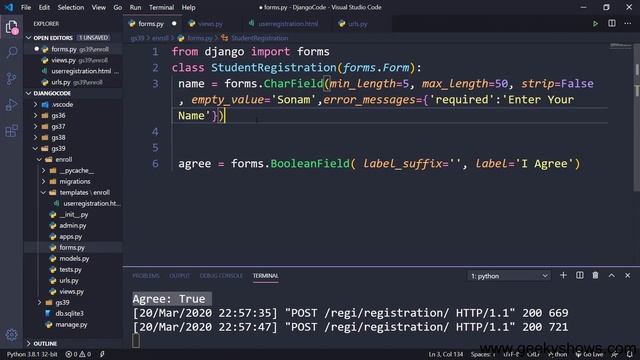The width and height of the screenshot is (640, 360).
Task: Open apps.py in the file tree
Action: point(73,236)
